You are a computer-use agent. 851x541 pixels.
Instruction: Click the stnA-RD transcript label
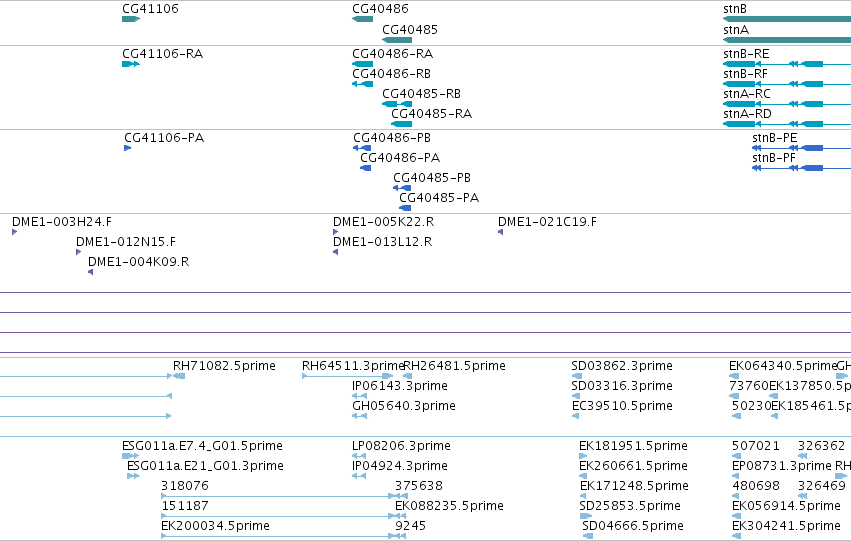747,114
